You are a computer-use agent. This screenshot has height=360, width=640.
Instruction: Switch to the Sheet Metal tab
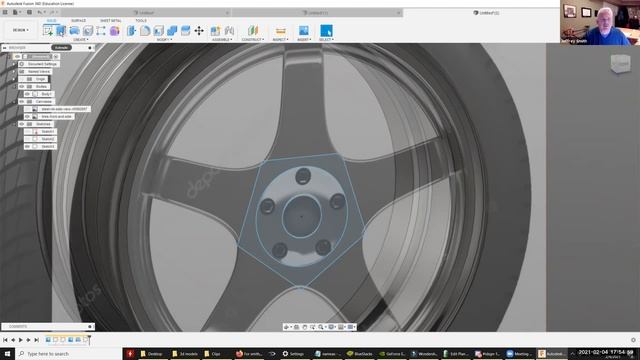[111, 20]
